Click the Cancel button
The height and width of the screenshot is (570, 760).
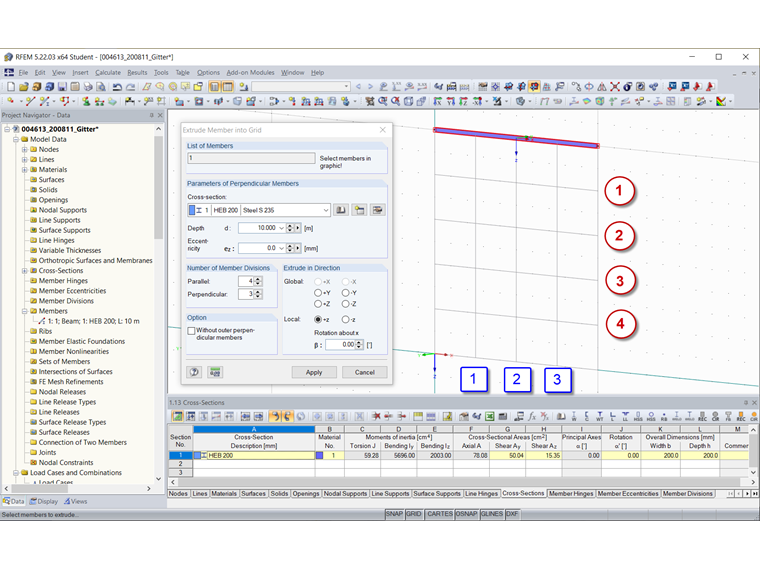[364, 372]
